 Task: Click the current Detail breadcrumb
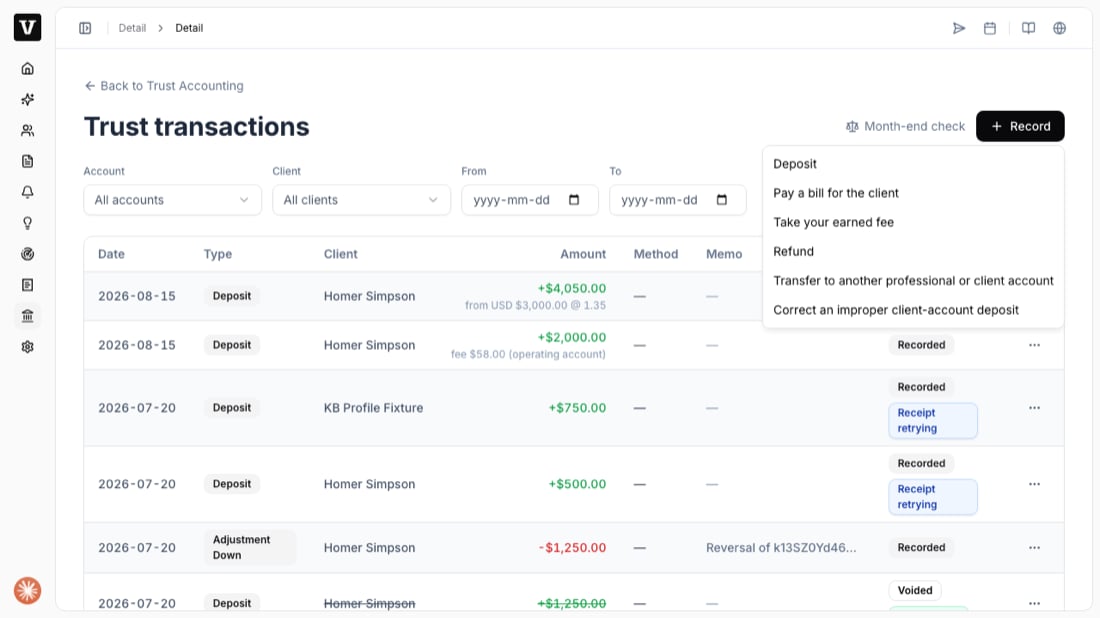(x=189, y=28)
